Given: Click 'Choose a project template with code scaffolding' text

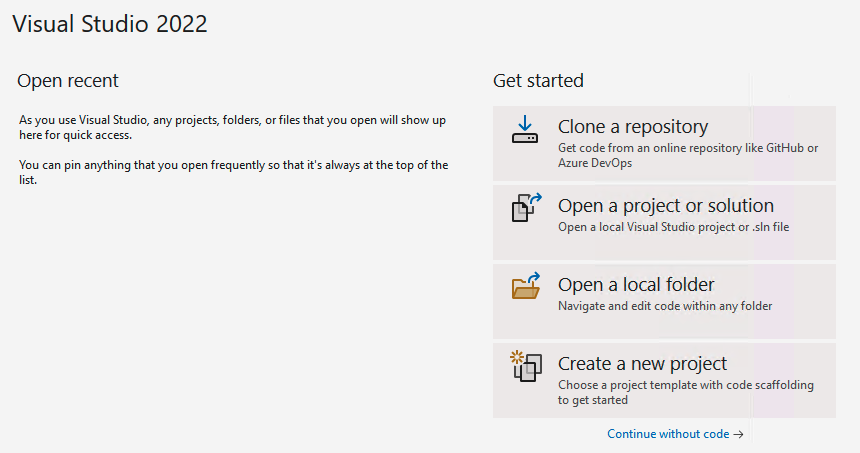Looking at the screenshot, I should click(x=686, y=392).
